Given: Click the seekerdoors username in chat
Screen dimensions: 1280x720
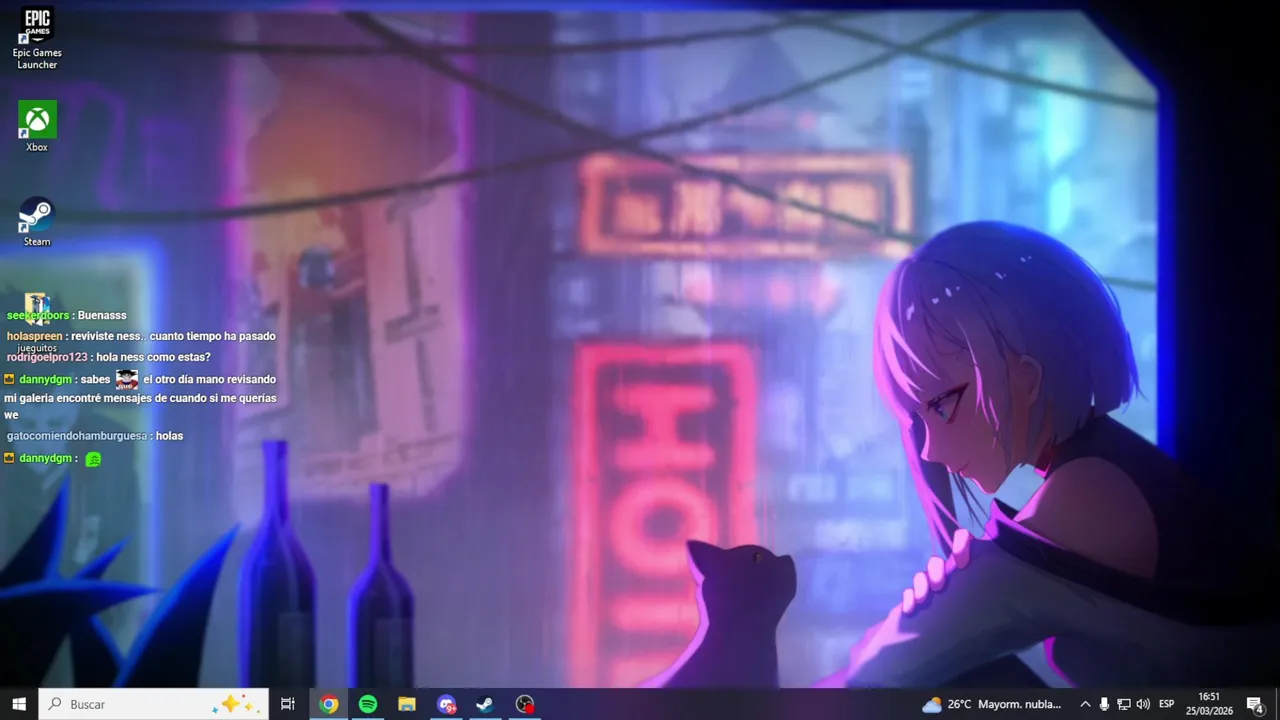Looking at the screenshot, I should click(38, 315).
